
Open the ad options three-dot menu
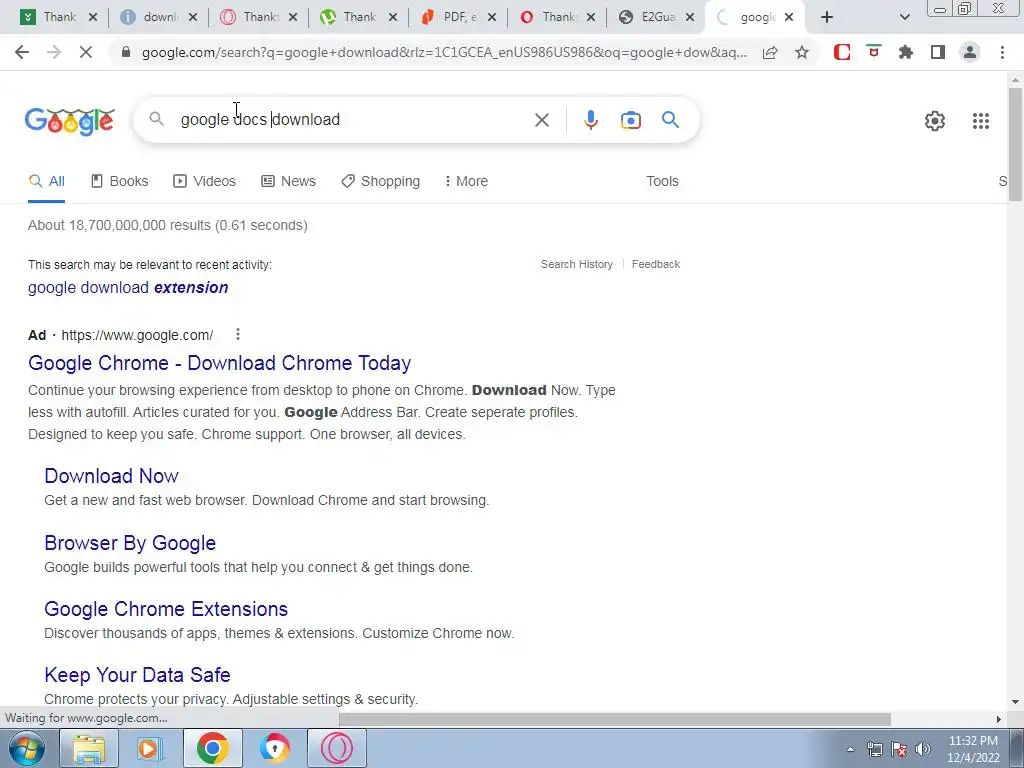coord(238,334)
